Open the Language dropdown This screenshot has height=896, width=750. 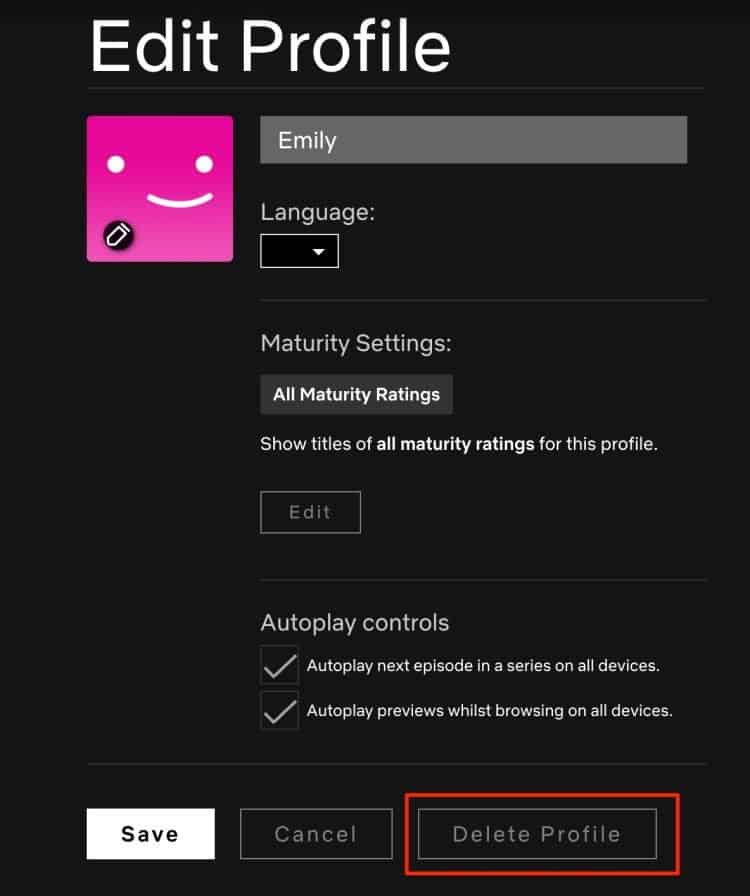click(x=299, y=251)
